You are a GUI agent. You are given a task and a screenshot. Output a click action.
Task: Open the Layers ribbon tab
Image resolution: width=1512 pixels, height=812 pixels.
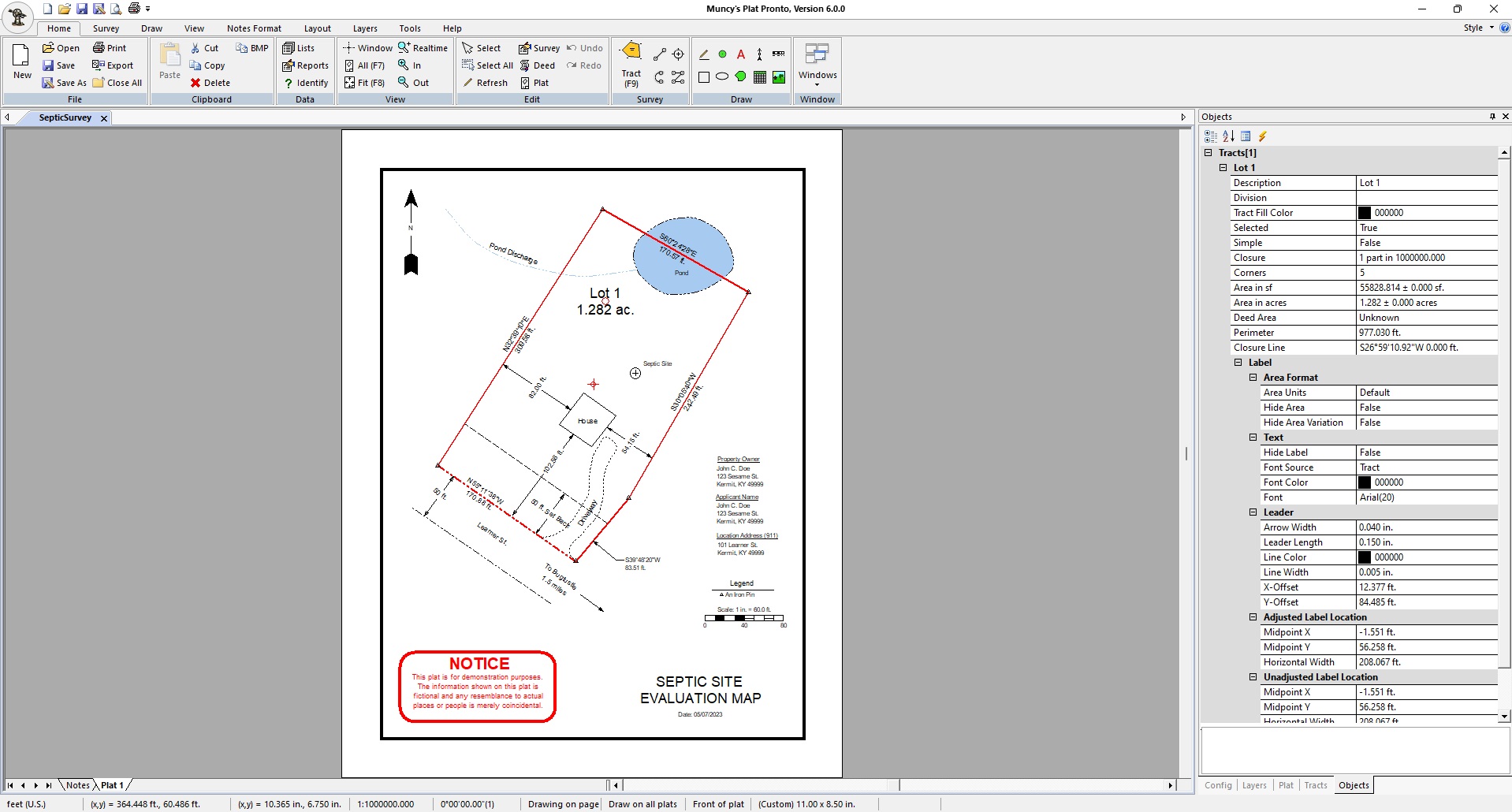(365, 28)
